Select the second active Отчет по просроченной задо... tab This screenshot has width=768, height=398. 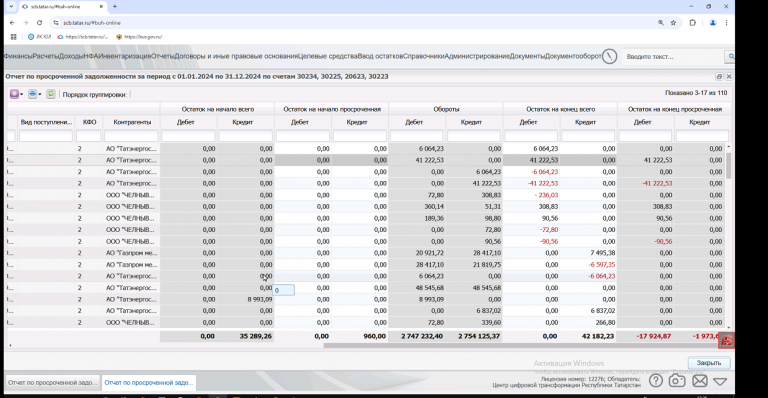coord(148,382)
